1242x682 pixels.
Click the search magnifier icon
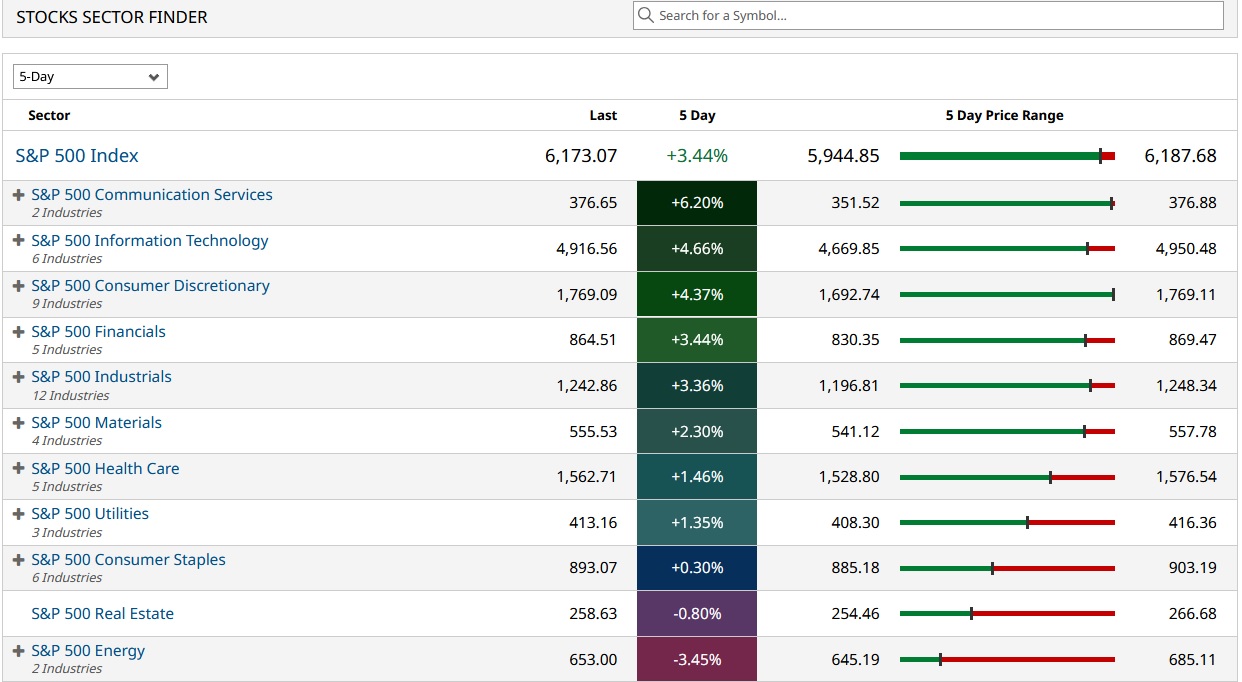(646, 15)
